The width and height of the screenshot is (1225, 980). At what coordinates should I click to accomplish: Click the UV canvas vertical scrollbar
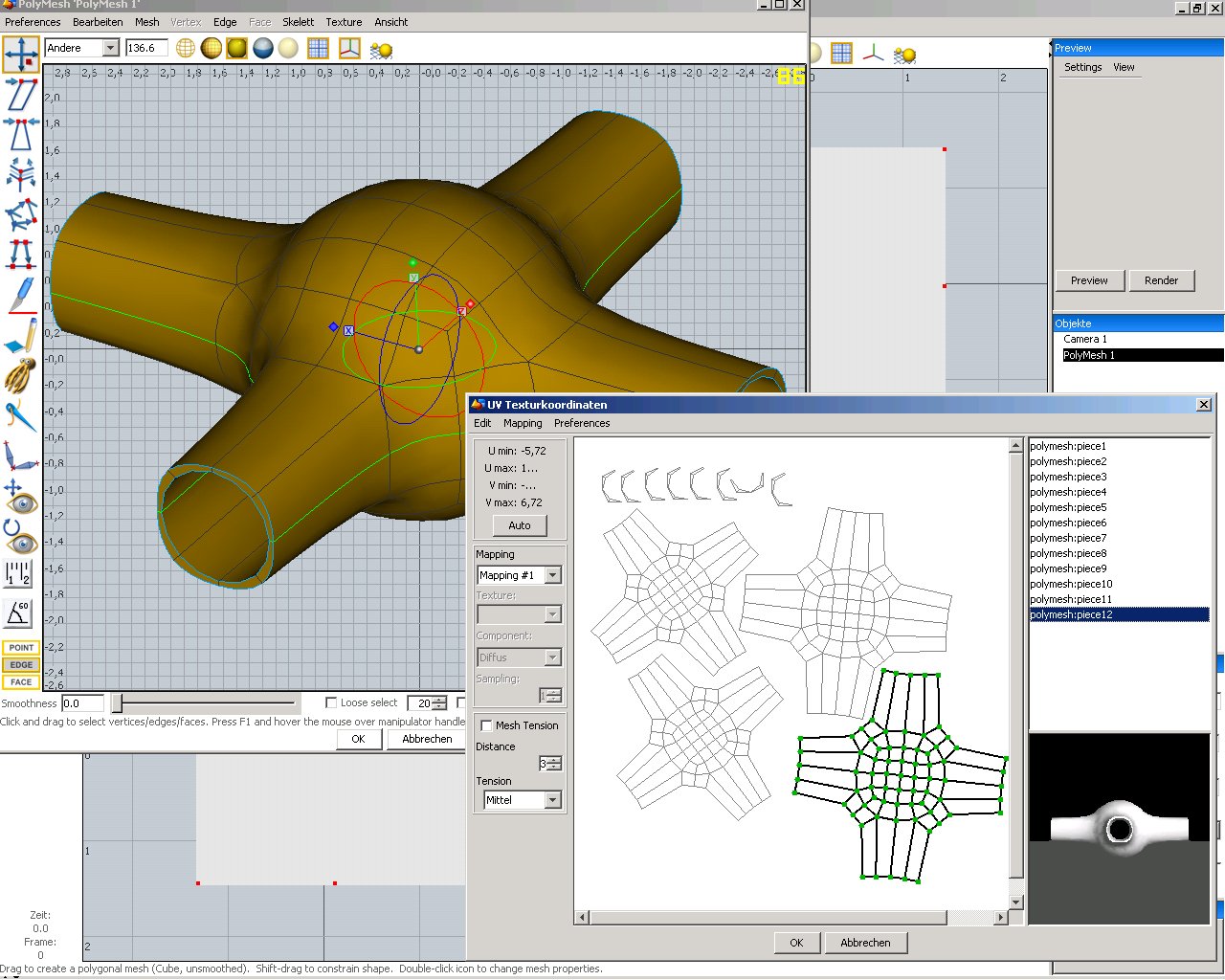coord(1016,674)
